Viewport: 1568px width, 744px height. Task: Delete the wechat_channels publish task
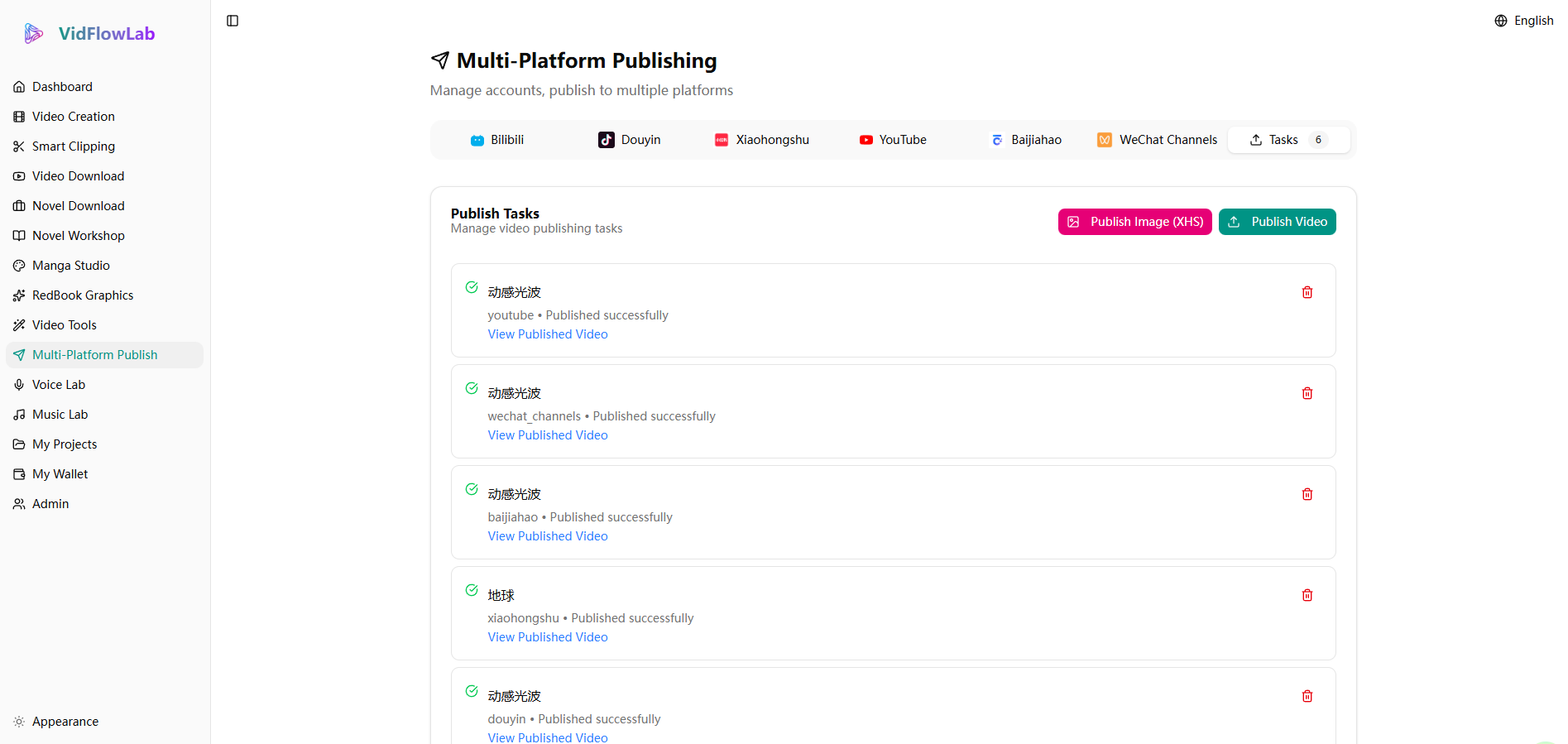1307,393
